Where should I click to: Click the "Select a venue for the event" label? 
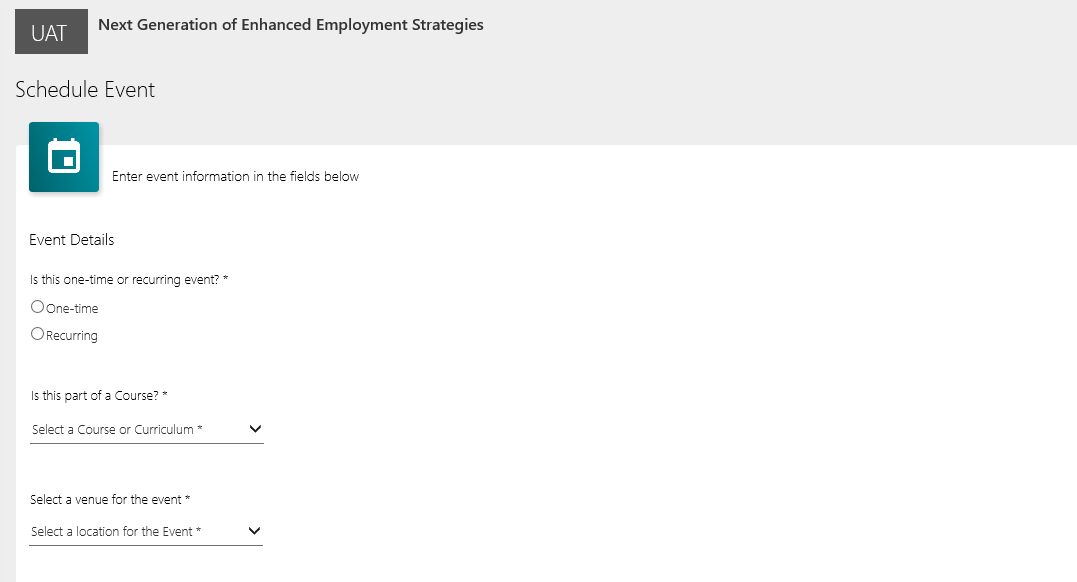tap(106, 499)
